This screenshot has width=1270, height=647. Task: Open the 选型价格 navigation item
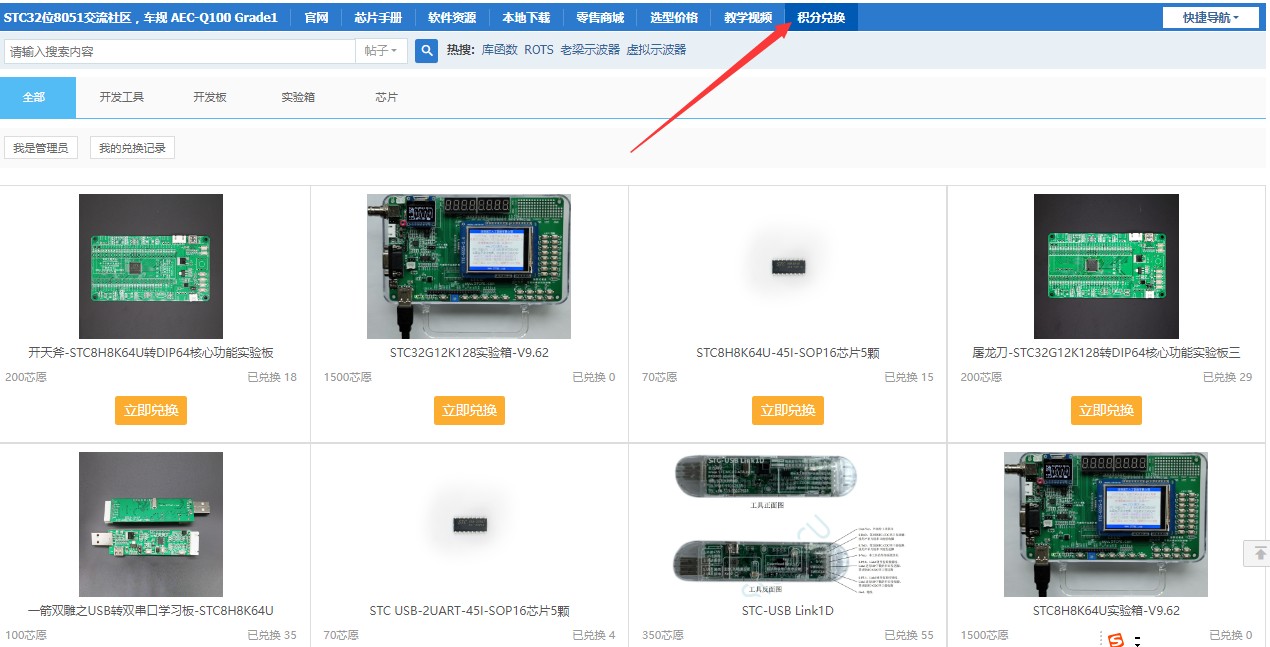click(674, 17)
